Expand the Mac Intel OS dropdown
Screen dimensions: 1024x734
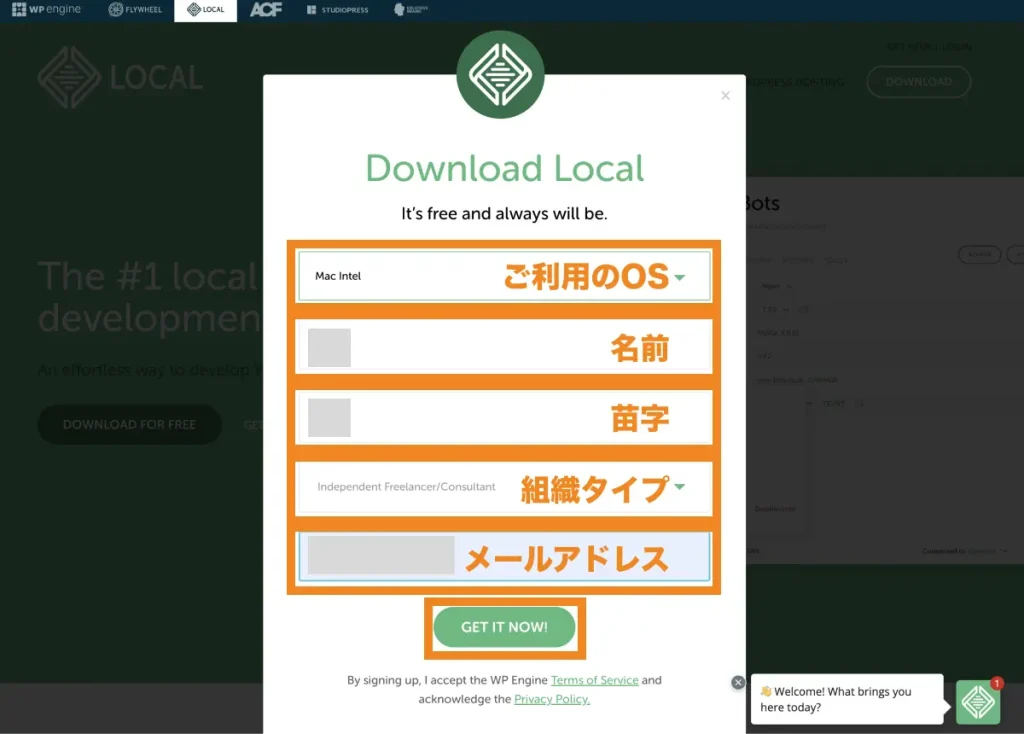point(504,277)
